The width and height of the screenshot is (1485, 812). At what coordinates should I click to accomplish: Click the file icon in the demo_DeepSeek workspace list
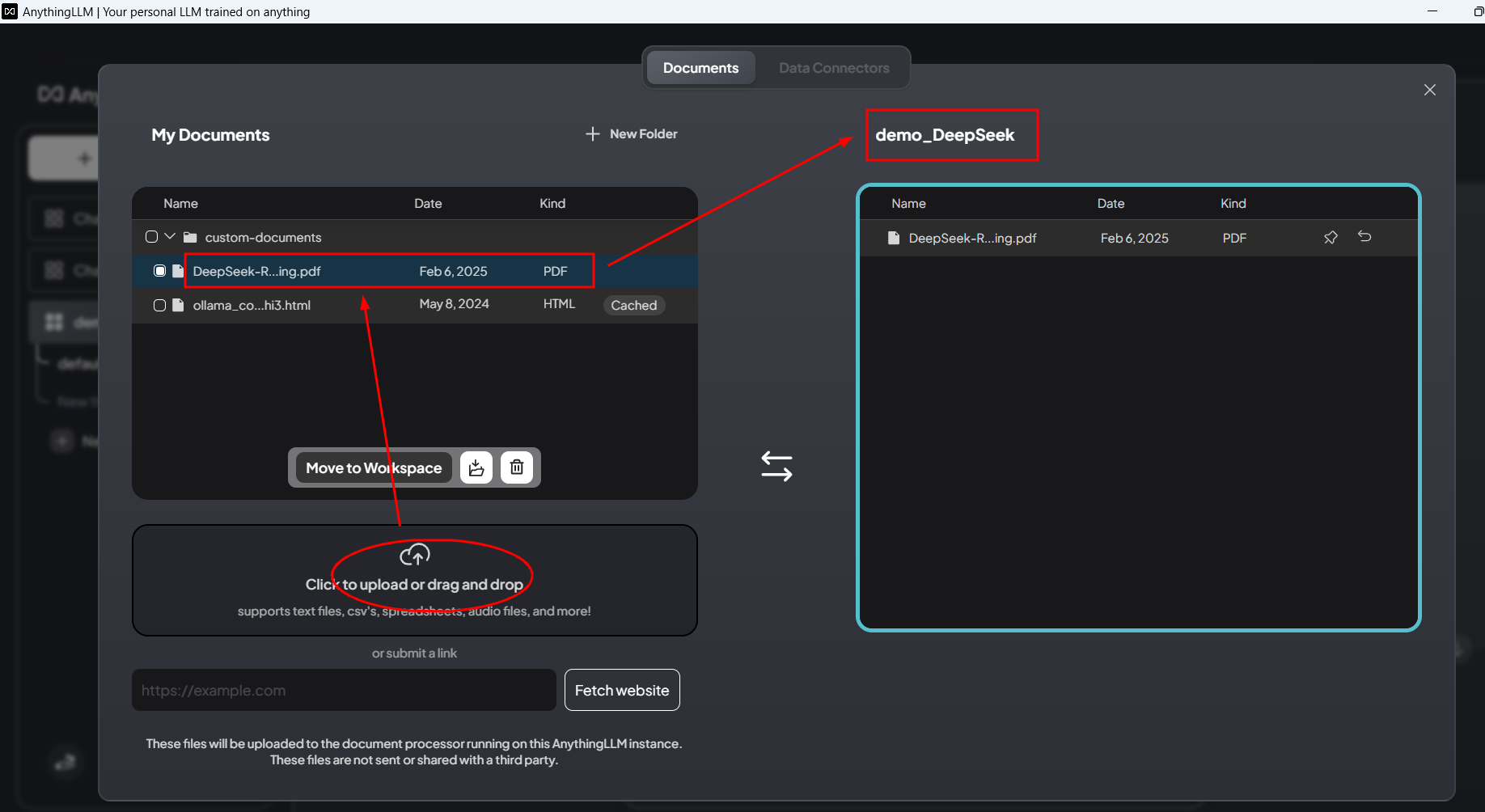(x=894, y=238)
